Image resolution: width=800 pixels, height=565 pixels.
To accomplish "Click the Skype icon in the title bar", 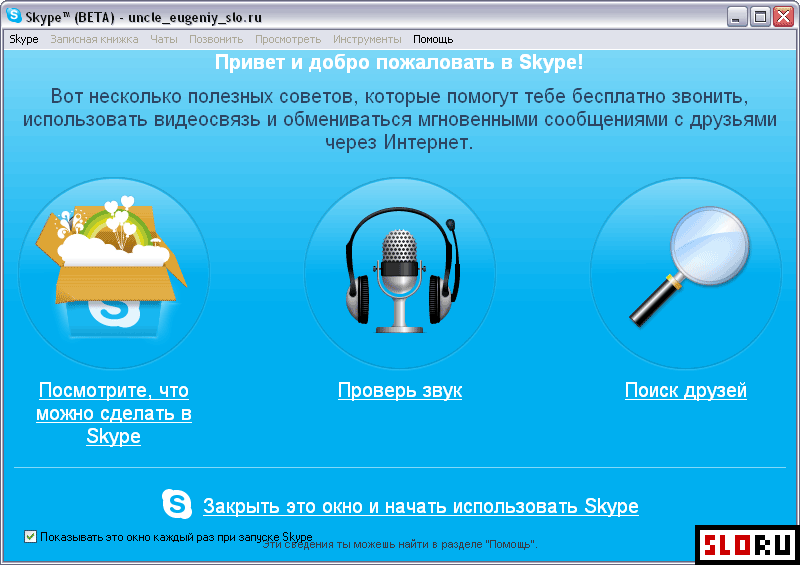I will (x=14, y=15).
